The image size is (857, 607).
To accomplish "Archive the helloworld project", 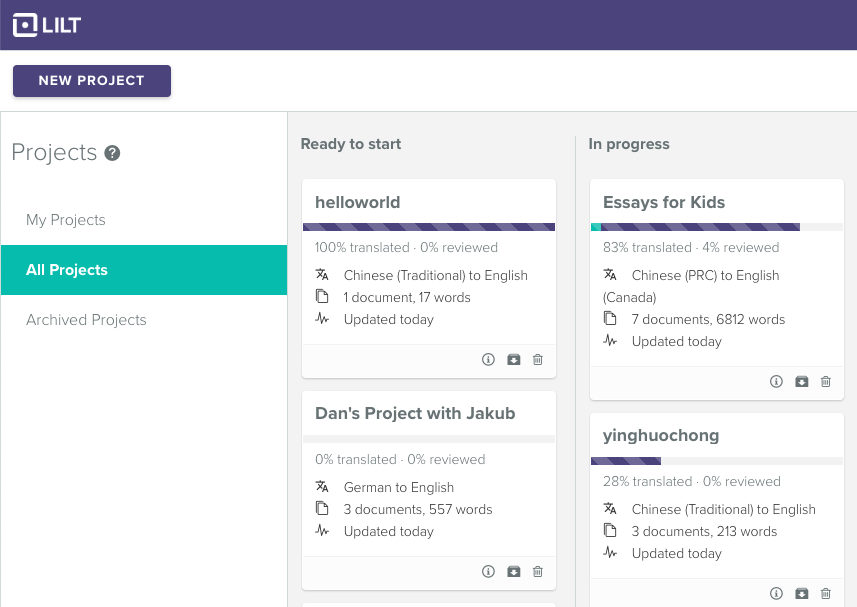I will point(513,360).
